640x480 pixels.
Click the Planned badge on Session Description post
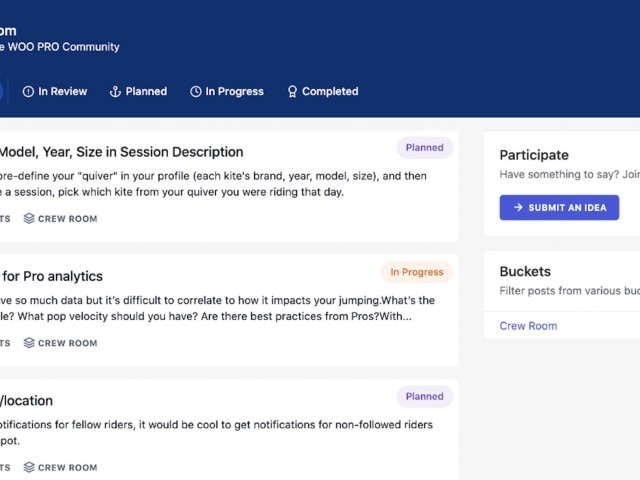click(x=424, y=148)
